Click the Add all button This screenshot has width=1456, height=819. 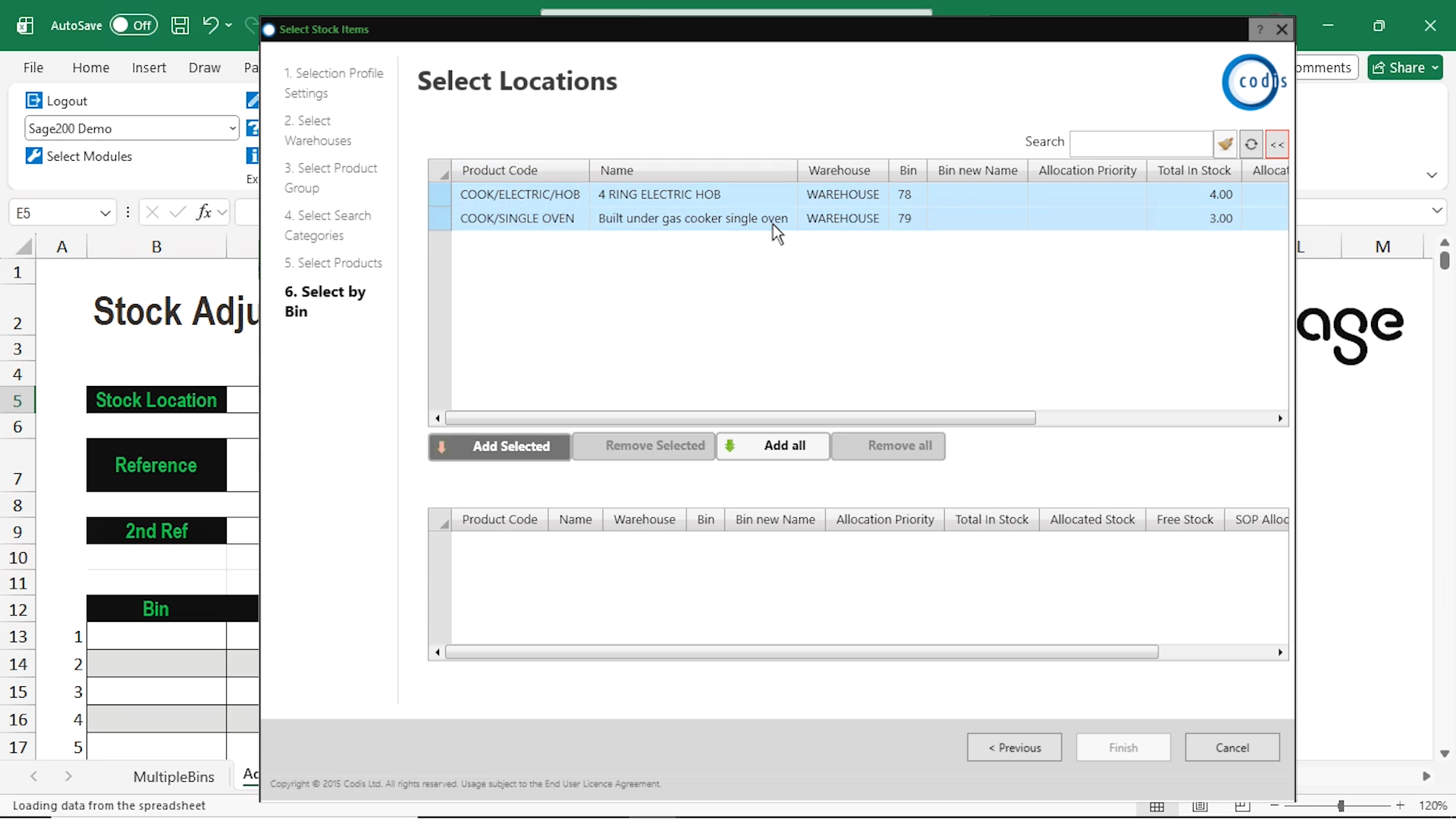click(773, 446)
